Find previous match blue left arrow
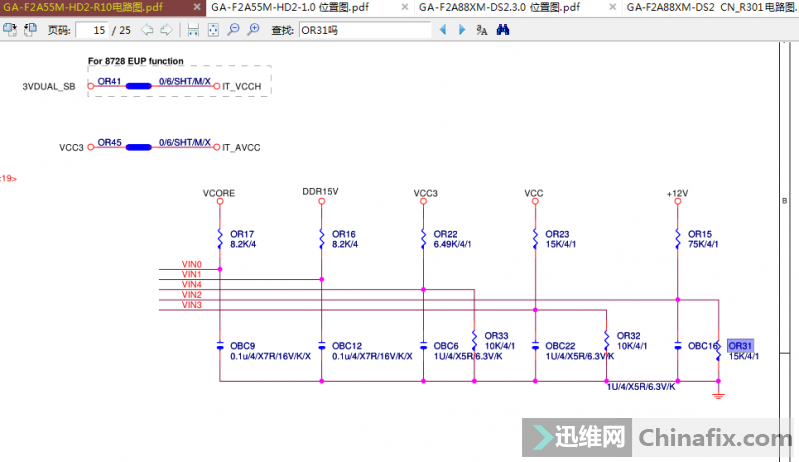 click(443, 30)
